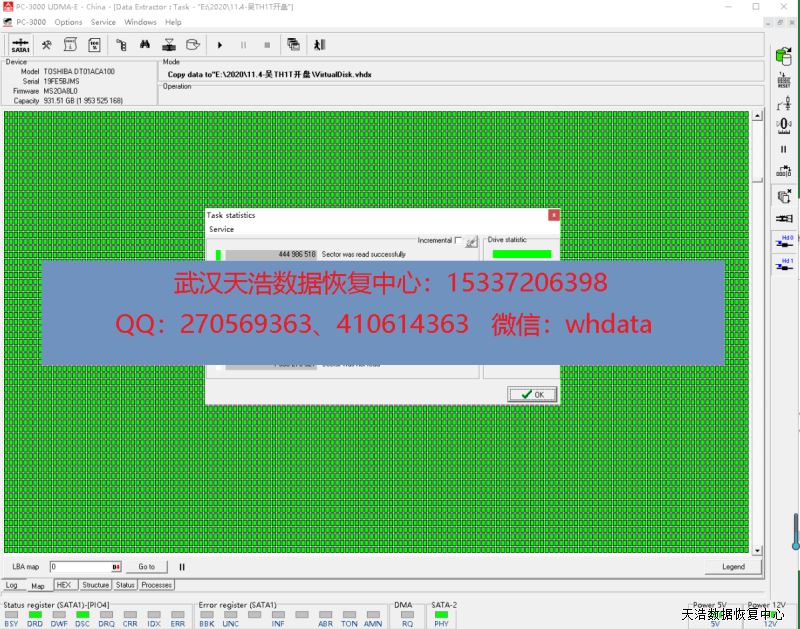
Task: Click the binoculars search icon
Action: pyautogui.click(x=145, y=45)
